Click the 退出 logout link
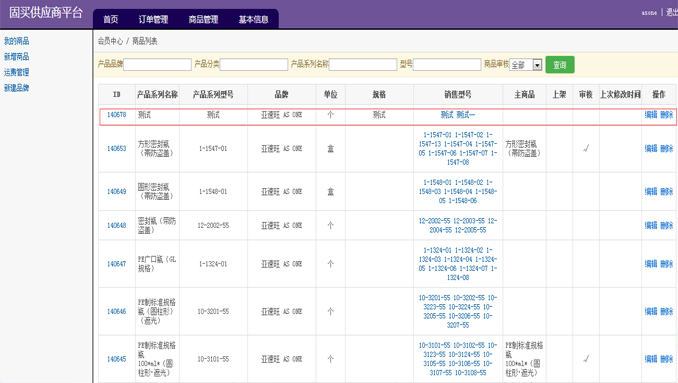 672,13
